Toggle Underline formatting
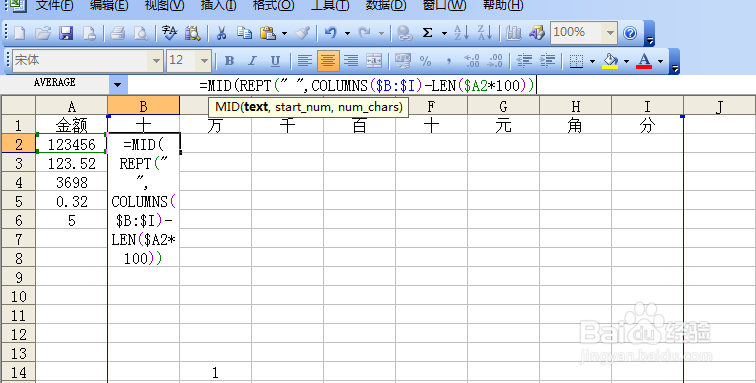756x383 pixels. [275, 61]
